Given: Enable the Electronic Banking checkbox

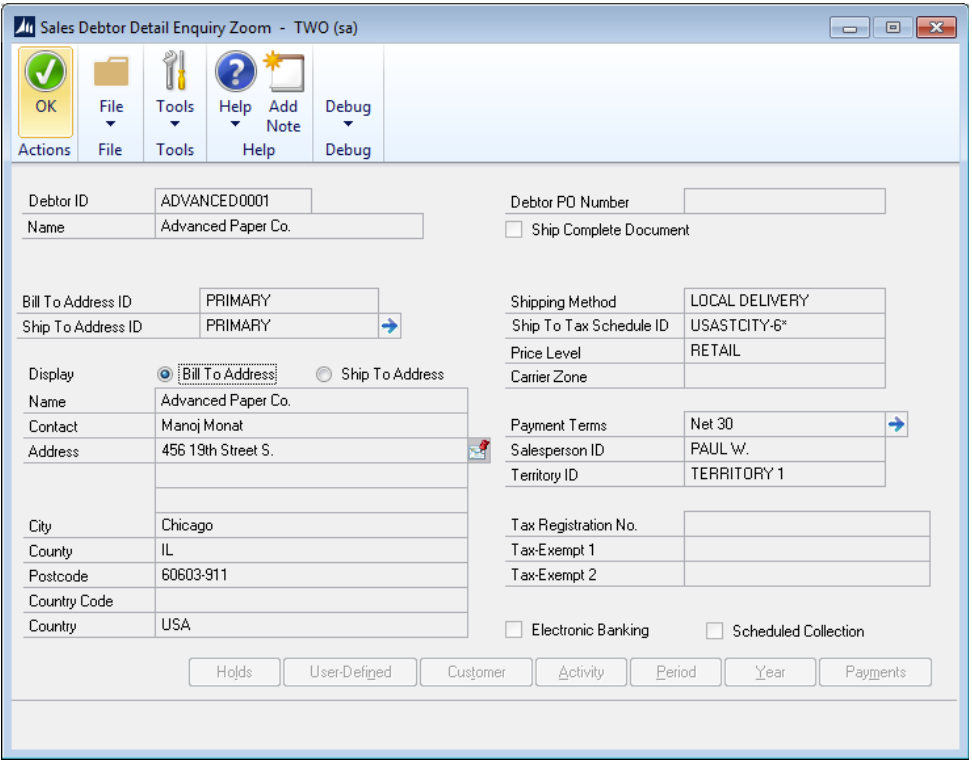Looking at the screenshot, I should point(514,630).
